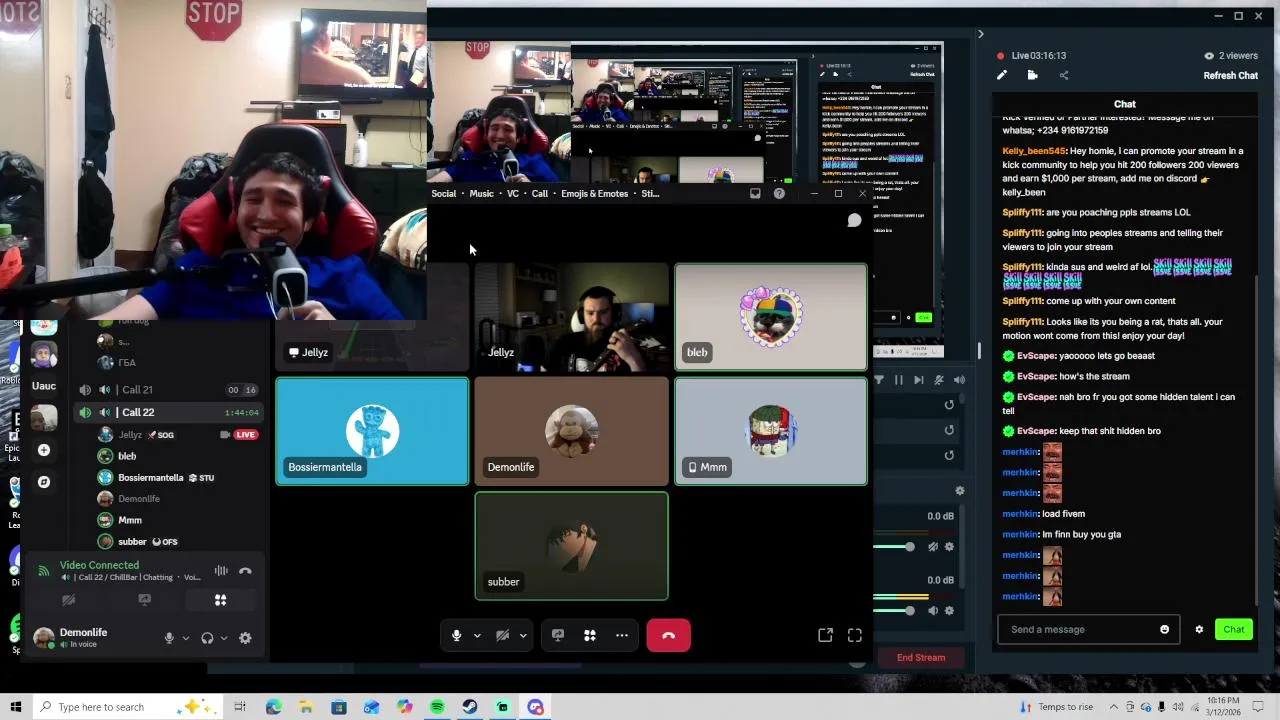Open activities button in voice panel
1280x720 pixels.
click(x=220, y=600)
